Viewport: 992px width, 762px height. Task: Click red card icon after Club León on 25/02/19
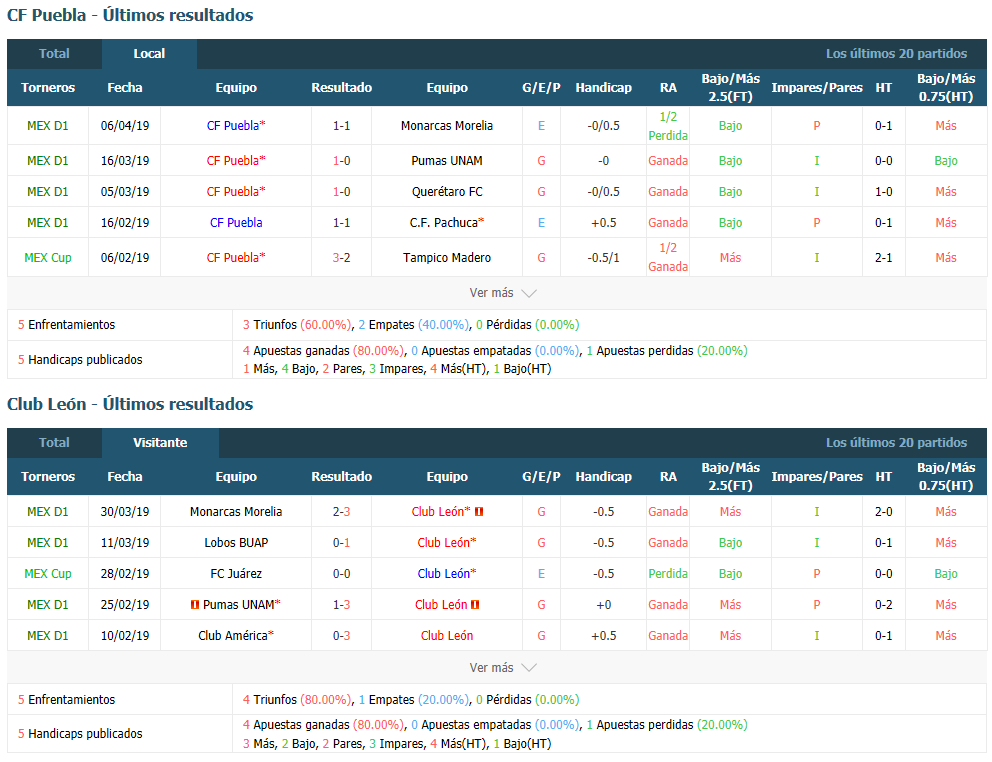click(x=475, y=605)
